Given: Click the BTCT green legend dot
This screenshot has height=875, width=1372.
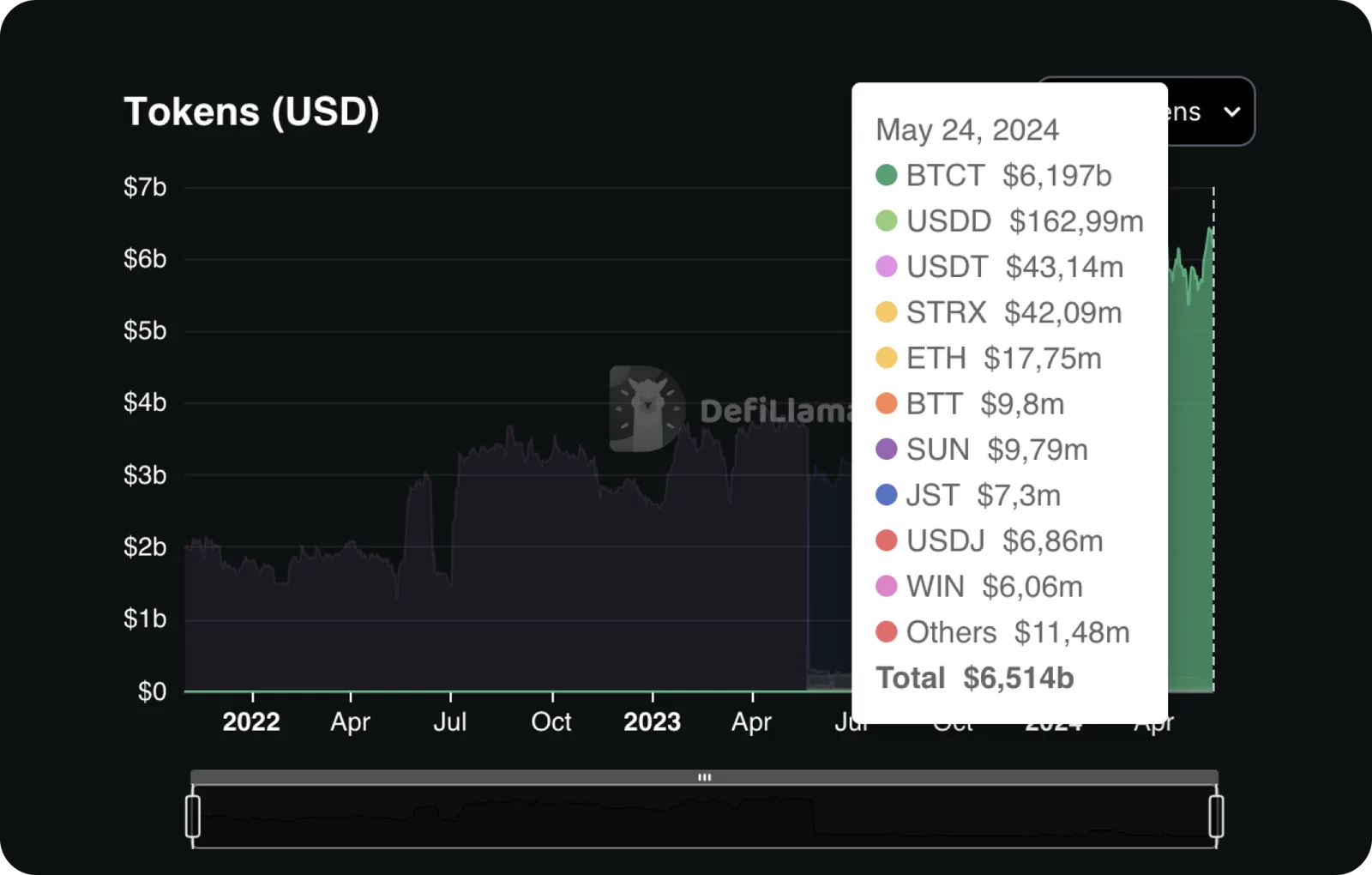Looking at the screenshot, I should pyautogui.click(x=886, y=175).
